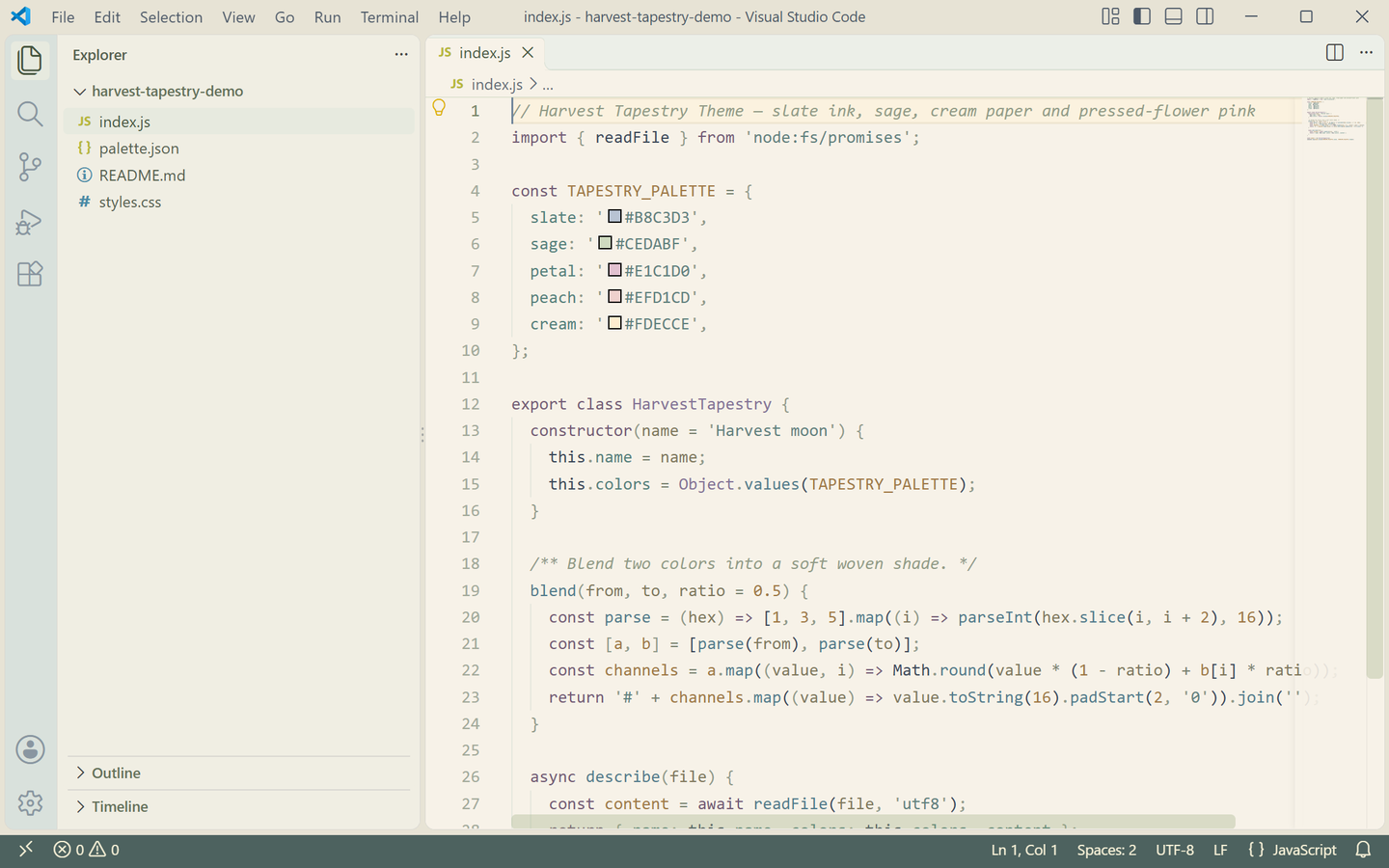Toggle the Secondary Side Bar visibility
The width and height of the screenshot is (1389, 868).
[1206, 16]
